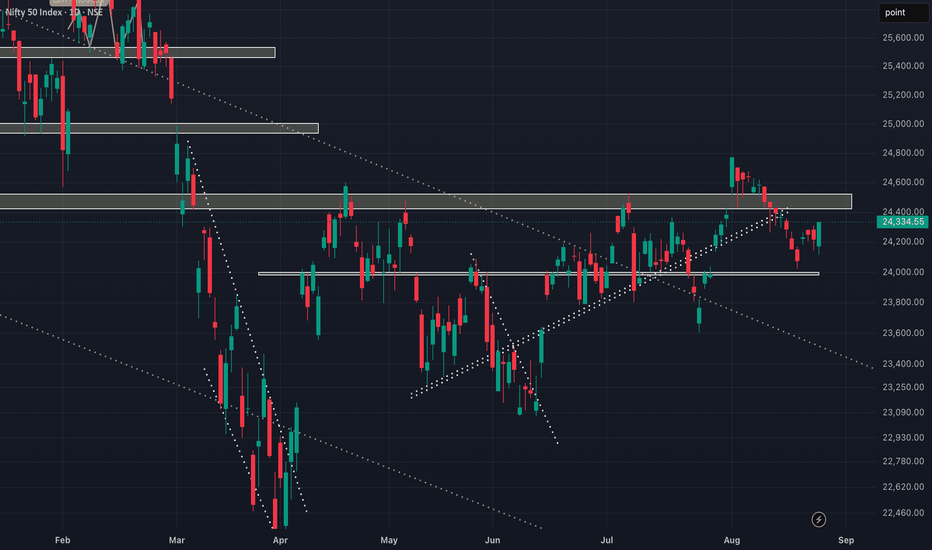932x550 pixels.
Task: Click the 25,600.00 price scale label
Action: coord(903,37)
